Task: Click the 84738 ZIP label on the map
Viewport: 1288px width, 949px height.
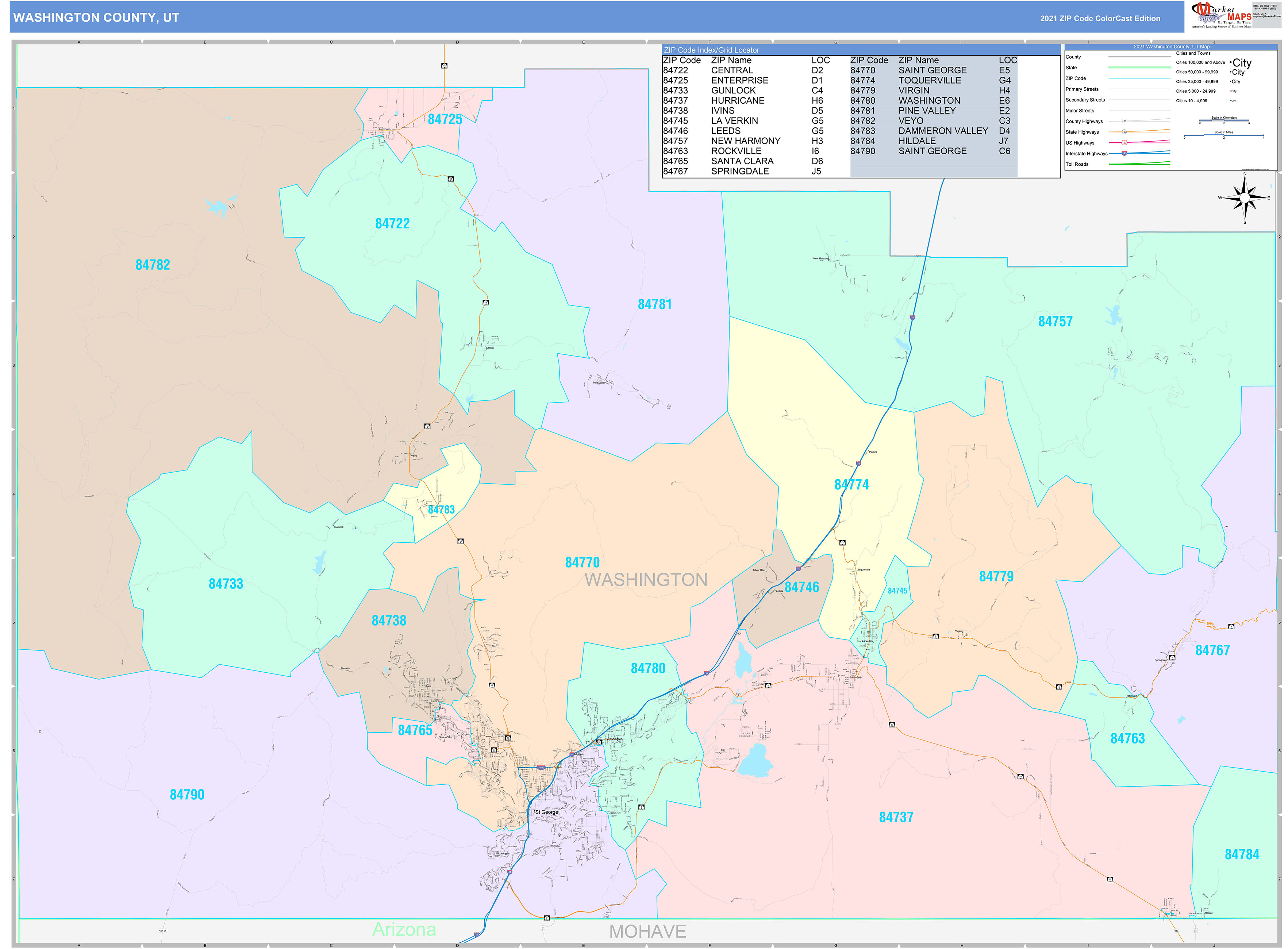Action: 389,621
